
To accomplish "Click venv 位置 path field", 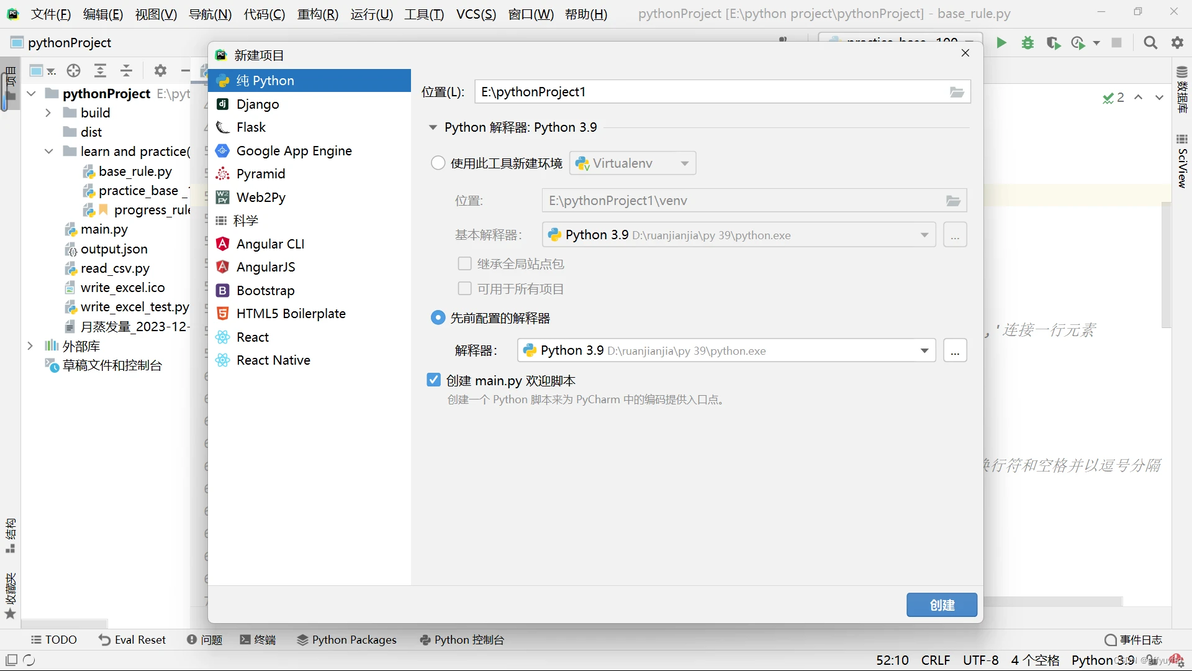I will pos(754,201).
